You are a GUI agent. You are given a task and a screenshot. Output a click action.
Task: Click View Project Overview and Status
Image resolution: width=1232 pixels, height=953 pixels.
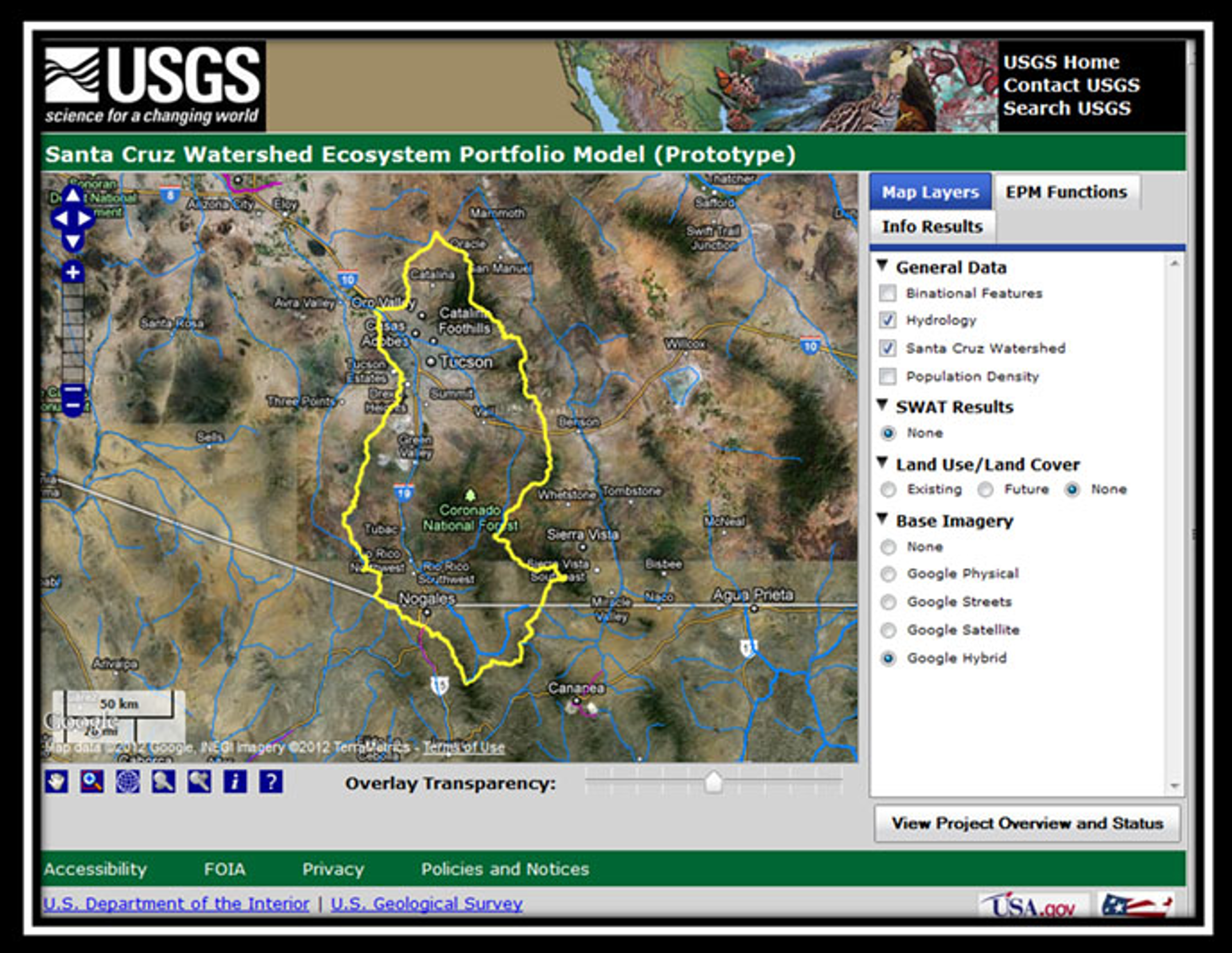1027,823
